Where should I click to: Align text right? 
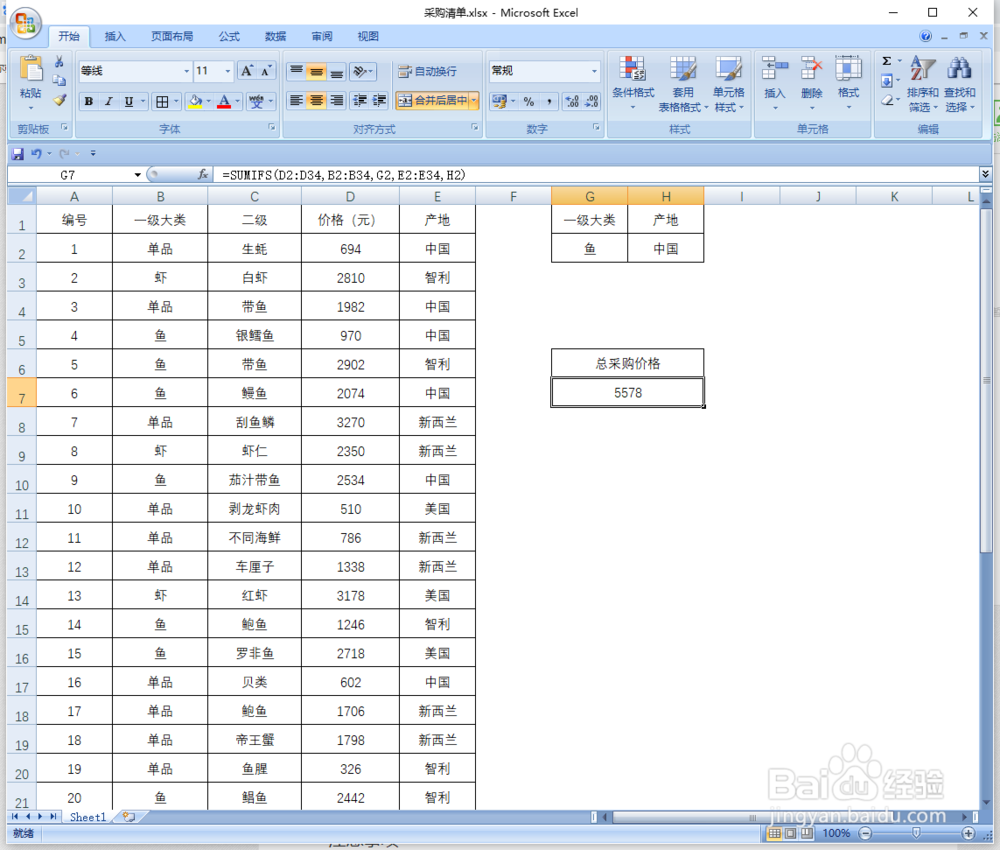pyautogui.click(x=336, y=100)
